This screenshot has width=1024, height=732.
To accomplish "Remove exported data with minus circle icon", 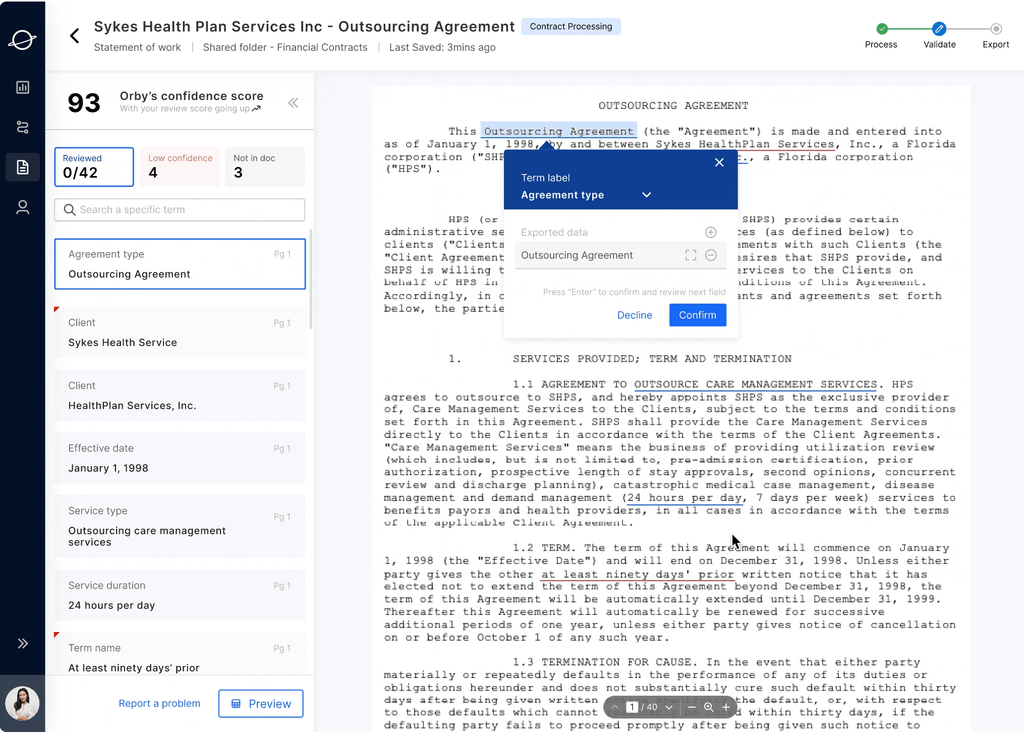I will tap(711, 255).
